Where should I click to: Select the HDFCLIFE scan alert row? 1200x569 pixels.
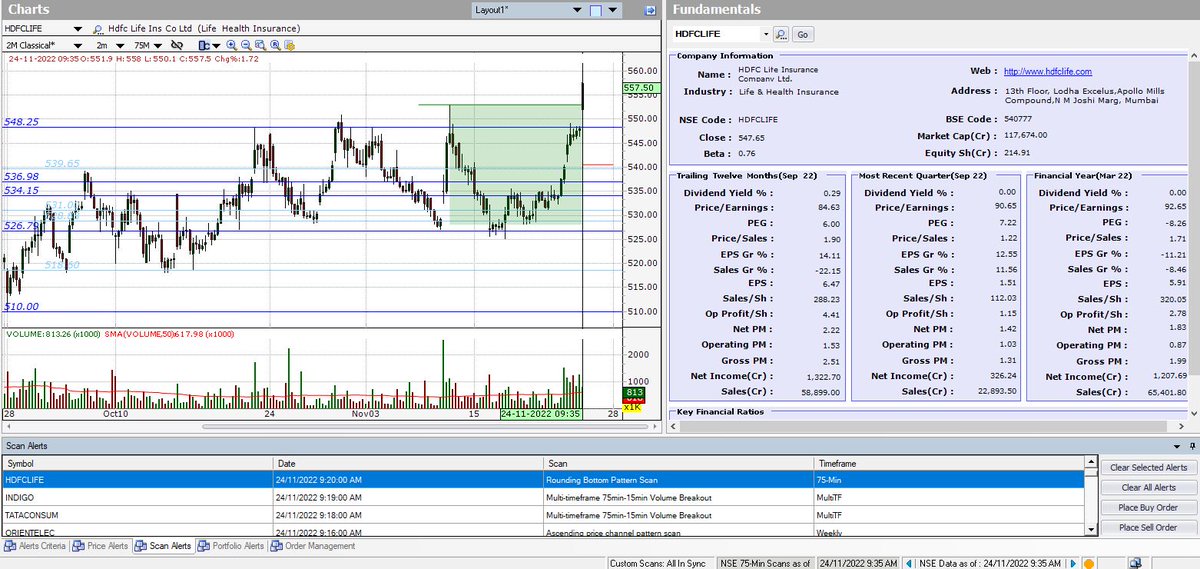543,480
